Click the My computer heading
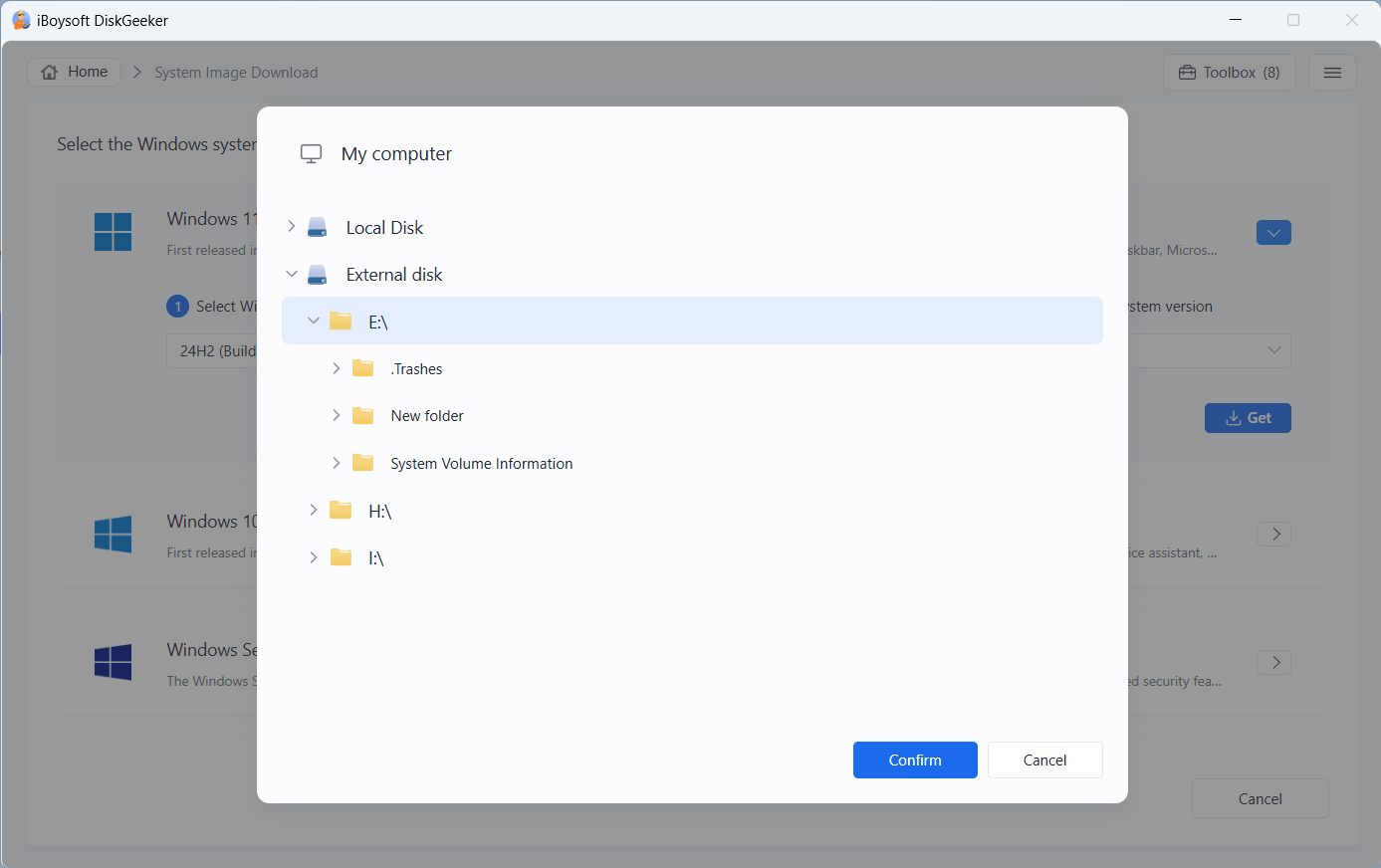The image size is (1381, 868). [396, 154]
